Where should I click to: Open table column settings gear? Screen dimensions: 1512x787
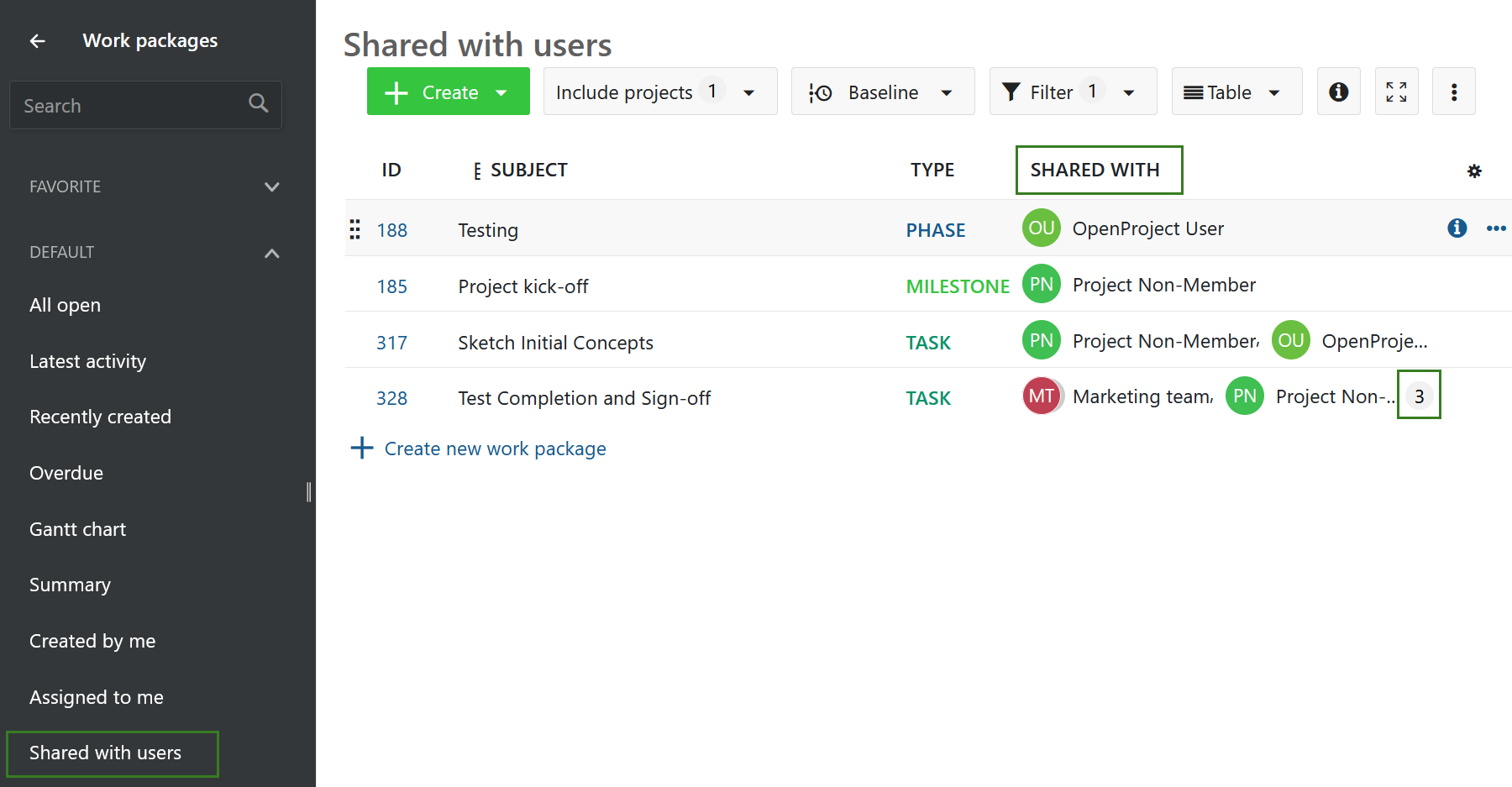(x=1474, y=171)
